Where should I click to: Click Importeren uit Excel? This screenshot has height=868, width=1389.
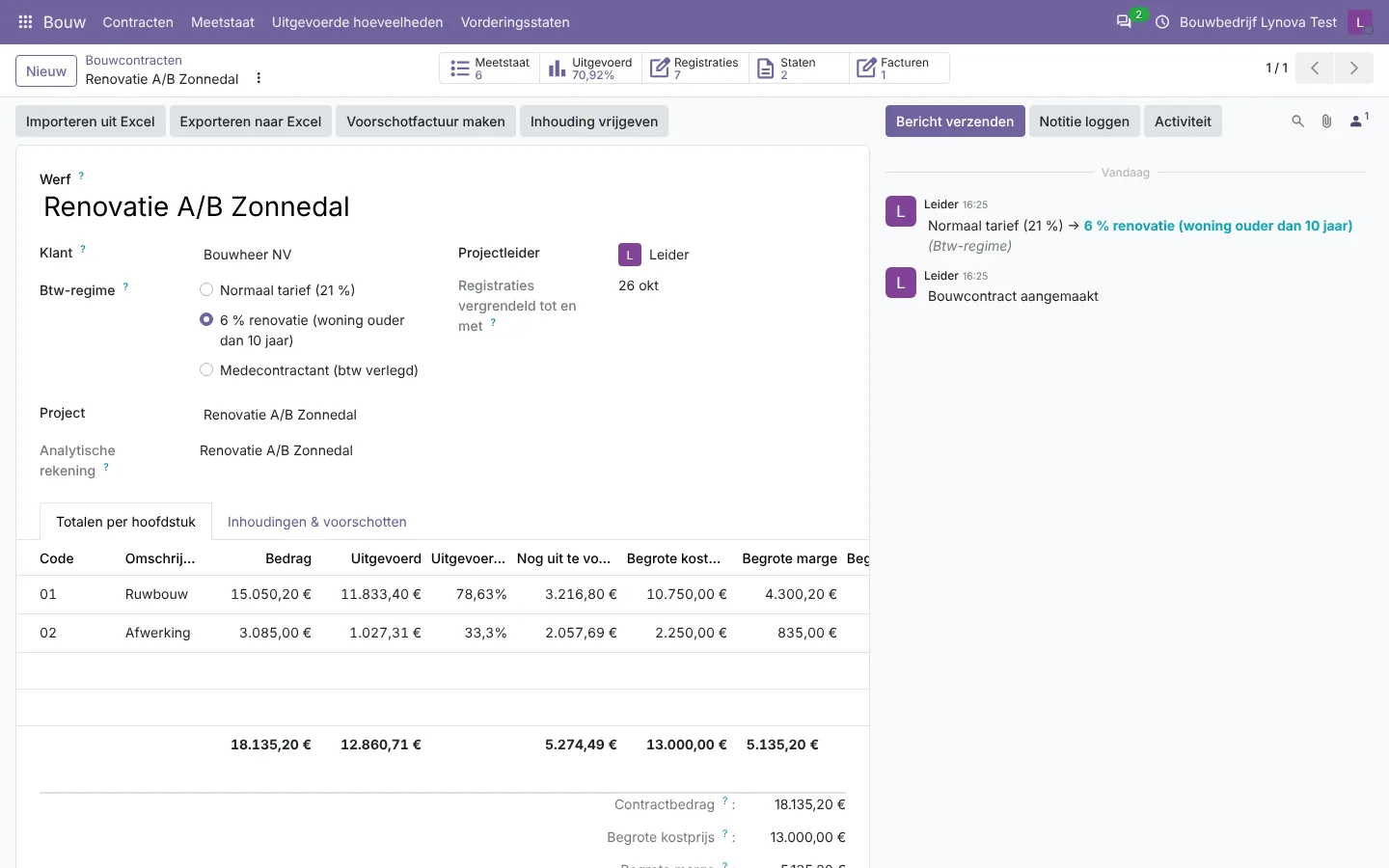click(91, 122)
